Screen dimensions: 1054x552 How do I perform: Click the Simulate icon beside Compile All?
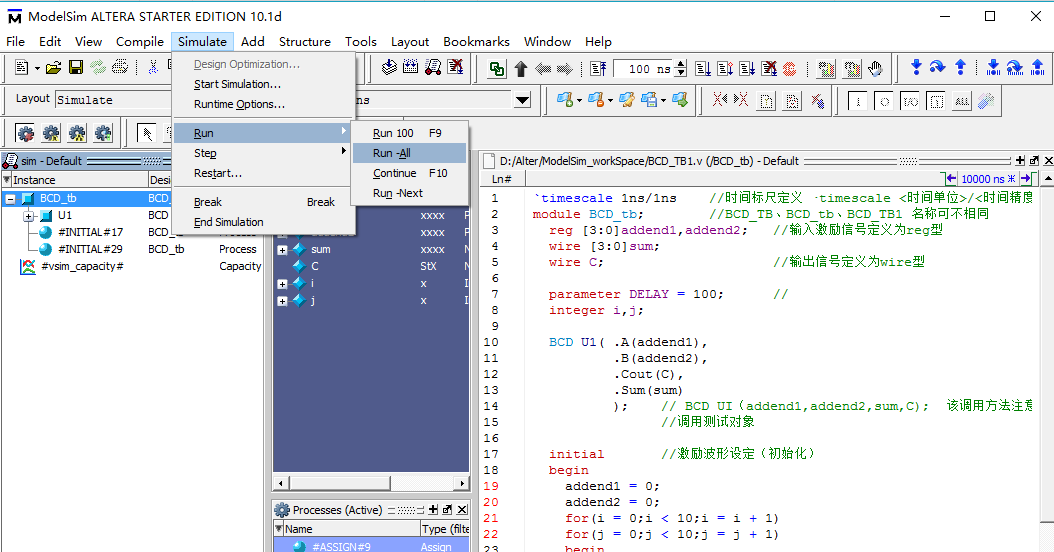click(x=433, y=67)
